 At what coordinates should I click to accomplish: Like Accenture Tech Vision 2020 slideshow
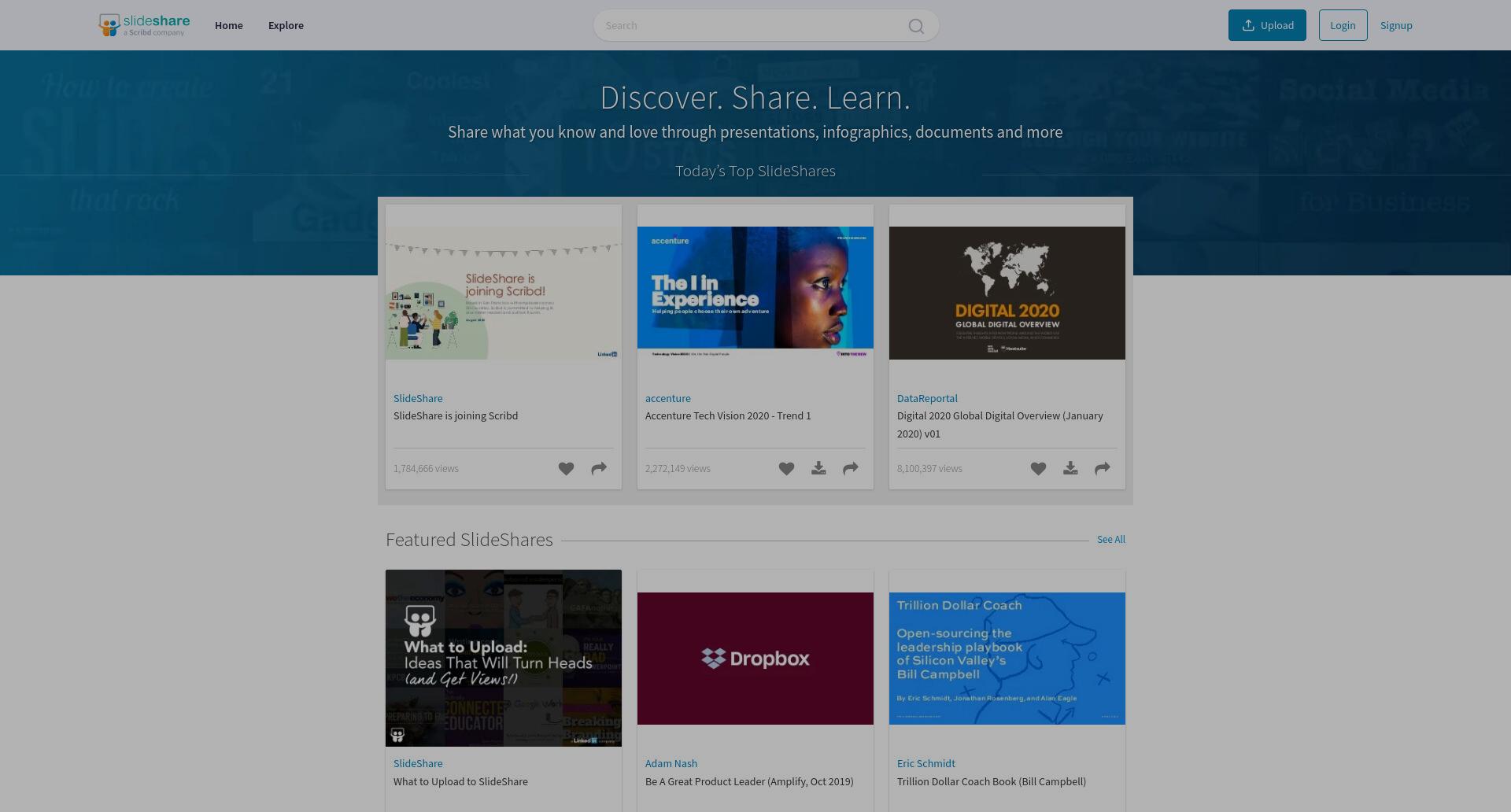pos(786,469)
